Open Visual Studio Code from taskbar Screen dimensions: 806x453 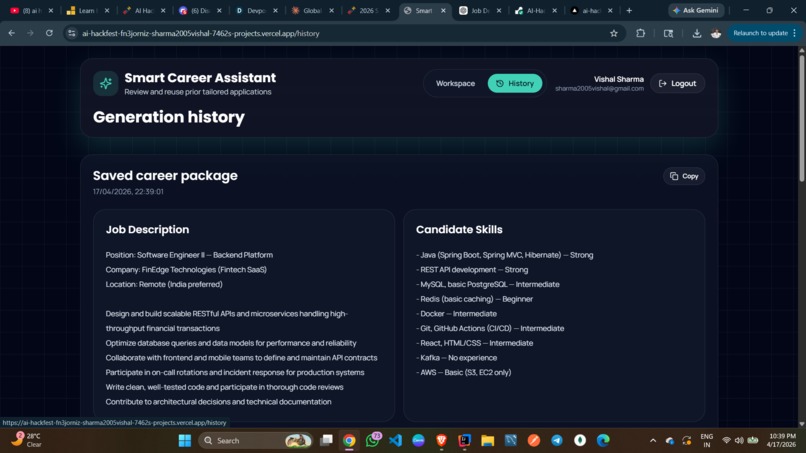click(x=395, y=440)
